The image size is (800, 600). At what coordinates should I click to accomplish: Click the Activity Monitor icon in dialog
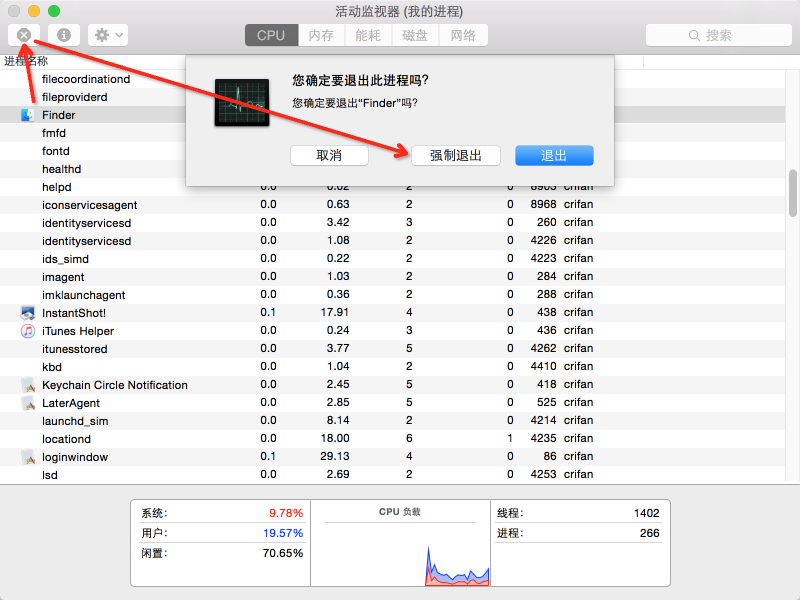point(242,102)
